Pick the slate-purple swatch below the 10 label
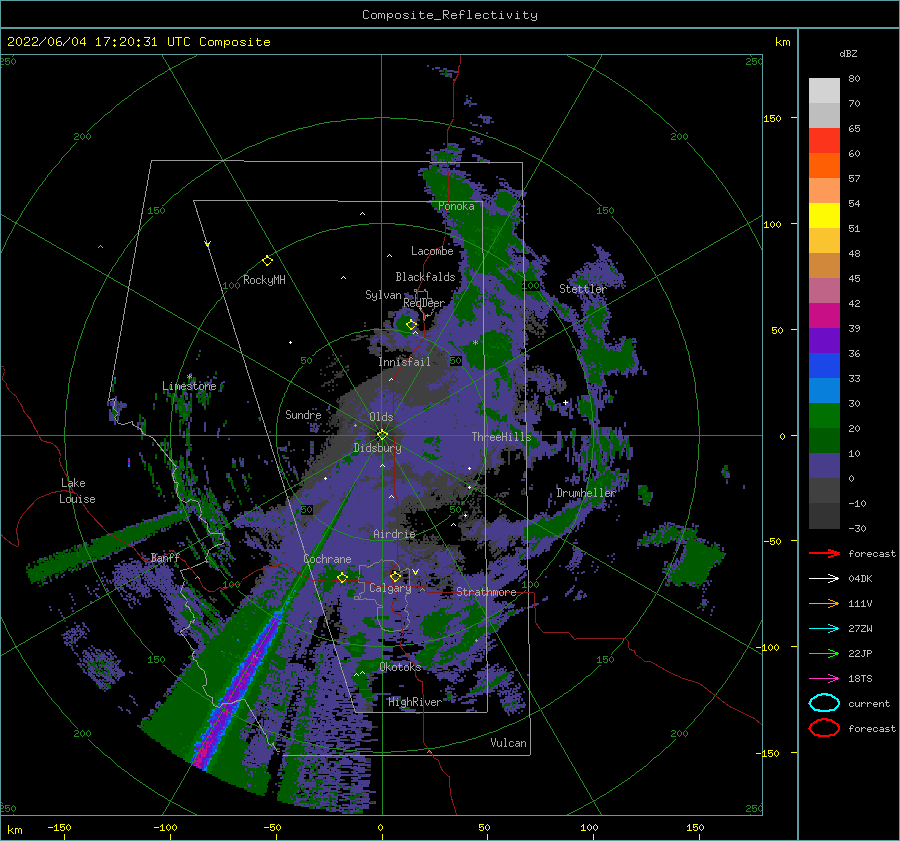The width and height of the screenshot is (900, 841). pyautogui.click(x=824, y=466)
